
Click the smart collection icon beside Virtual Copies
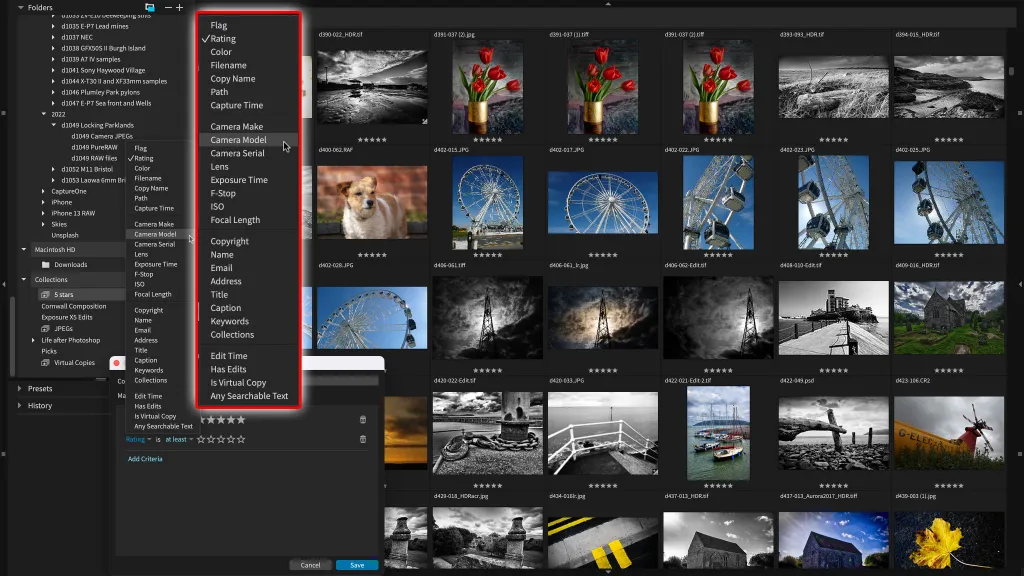pyautogui.click(x=45, y=362)
